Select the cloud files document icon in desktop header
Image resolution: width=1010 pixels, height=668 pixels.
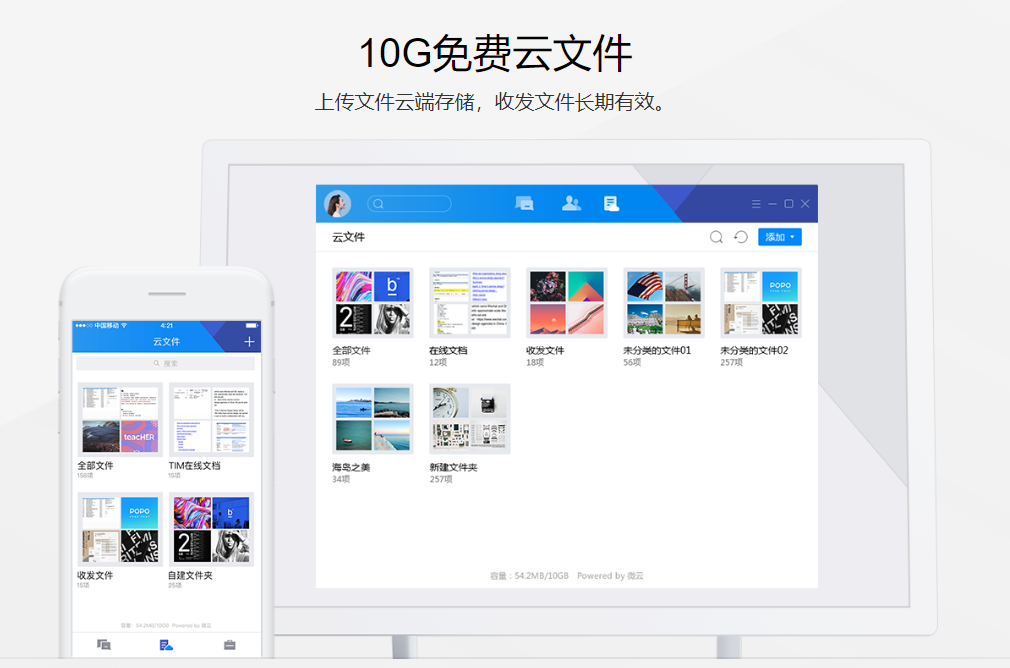click(x=611, y=204)
